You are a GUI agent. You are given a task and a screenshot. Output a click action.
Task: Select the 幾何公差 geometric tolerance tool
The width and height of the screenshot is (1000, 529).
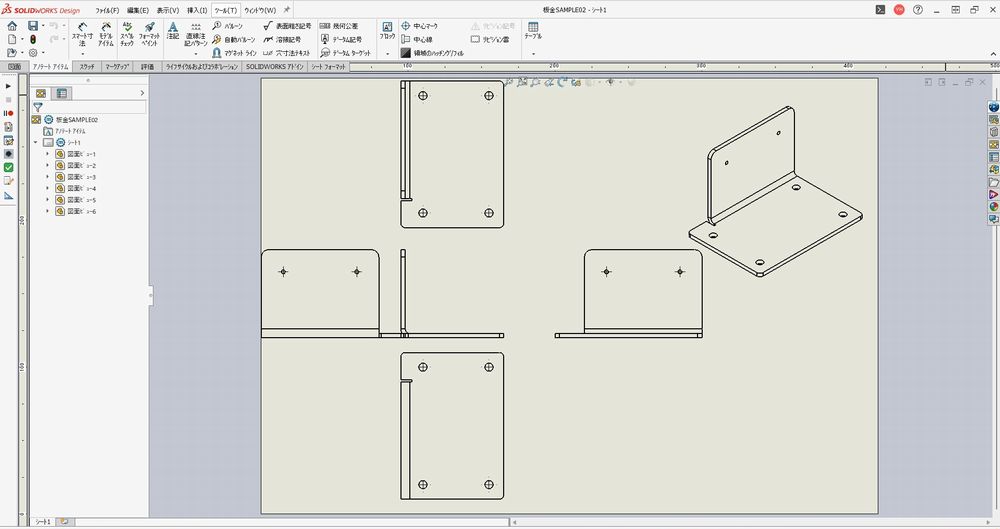339,26
